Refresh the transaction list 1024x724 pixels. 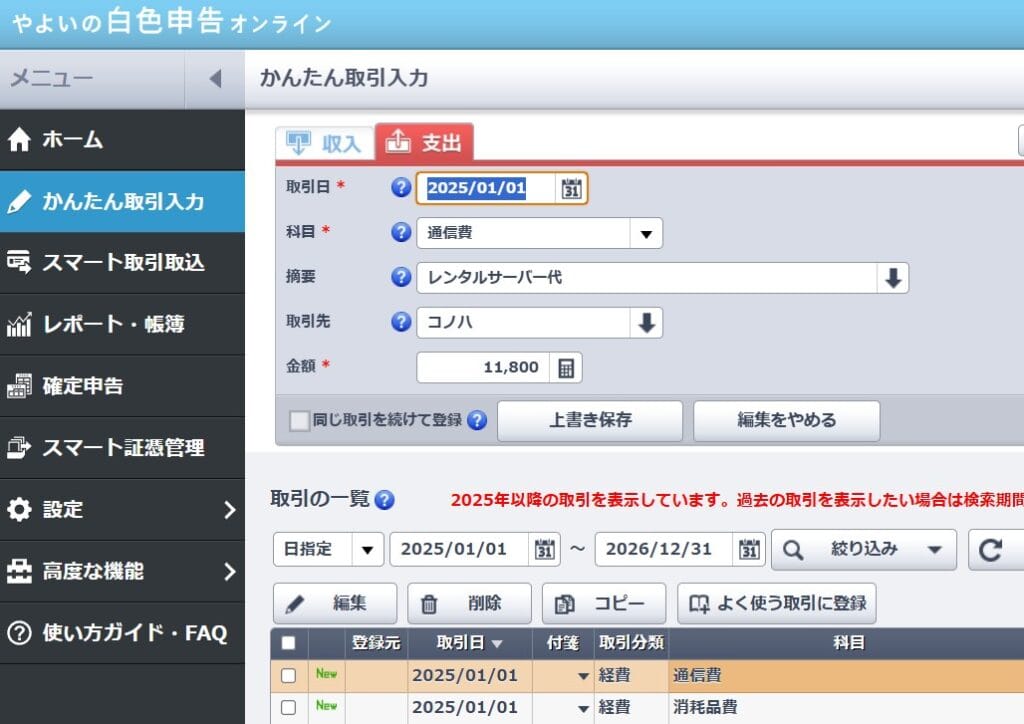click(x=993, y=549)
